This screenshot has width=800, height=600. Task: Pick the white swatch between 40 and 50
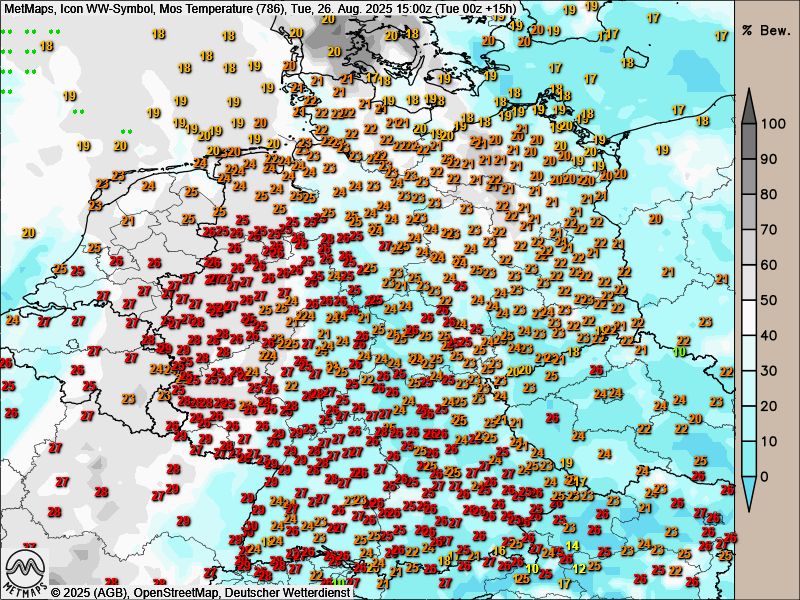748,317
